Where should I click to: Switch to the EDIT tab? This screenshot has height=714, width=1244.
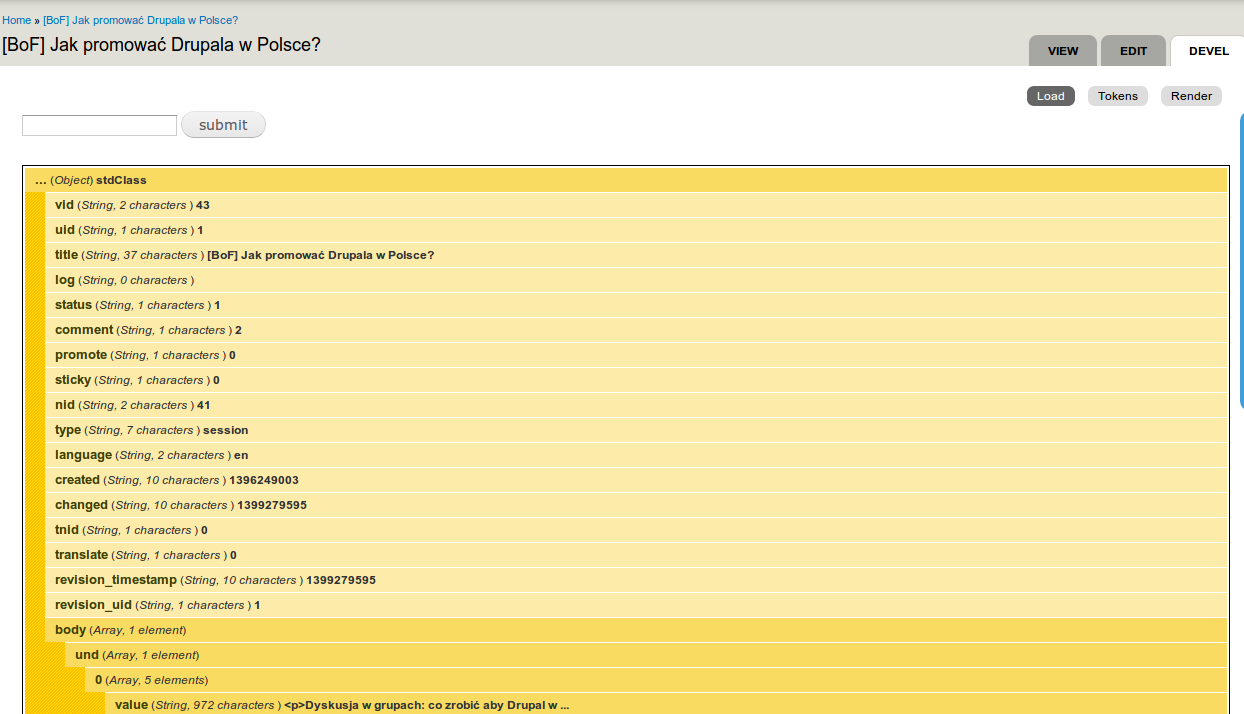pos(1133,51)
